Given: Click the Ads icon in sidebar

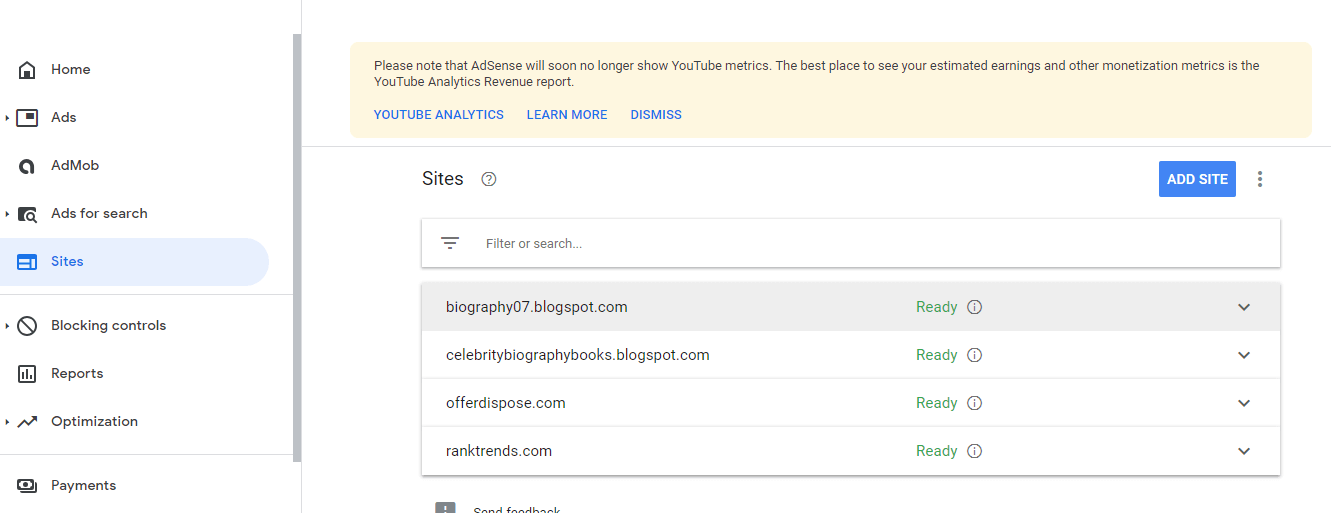Looking at the screenshot, I should (28, 118).
